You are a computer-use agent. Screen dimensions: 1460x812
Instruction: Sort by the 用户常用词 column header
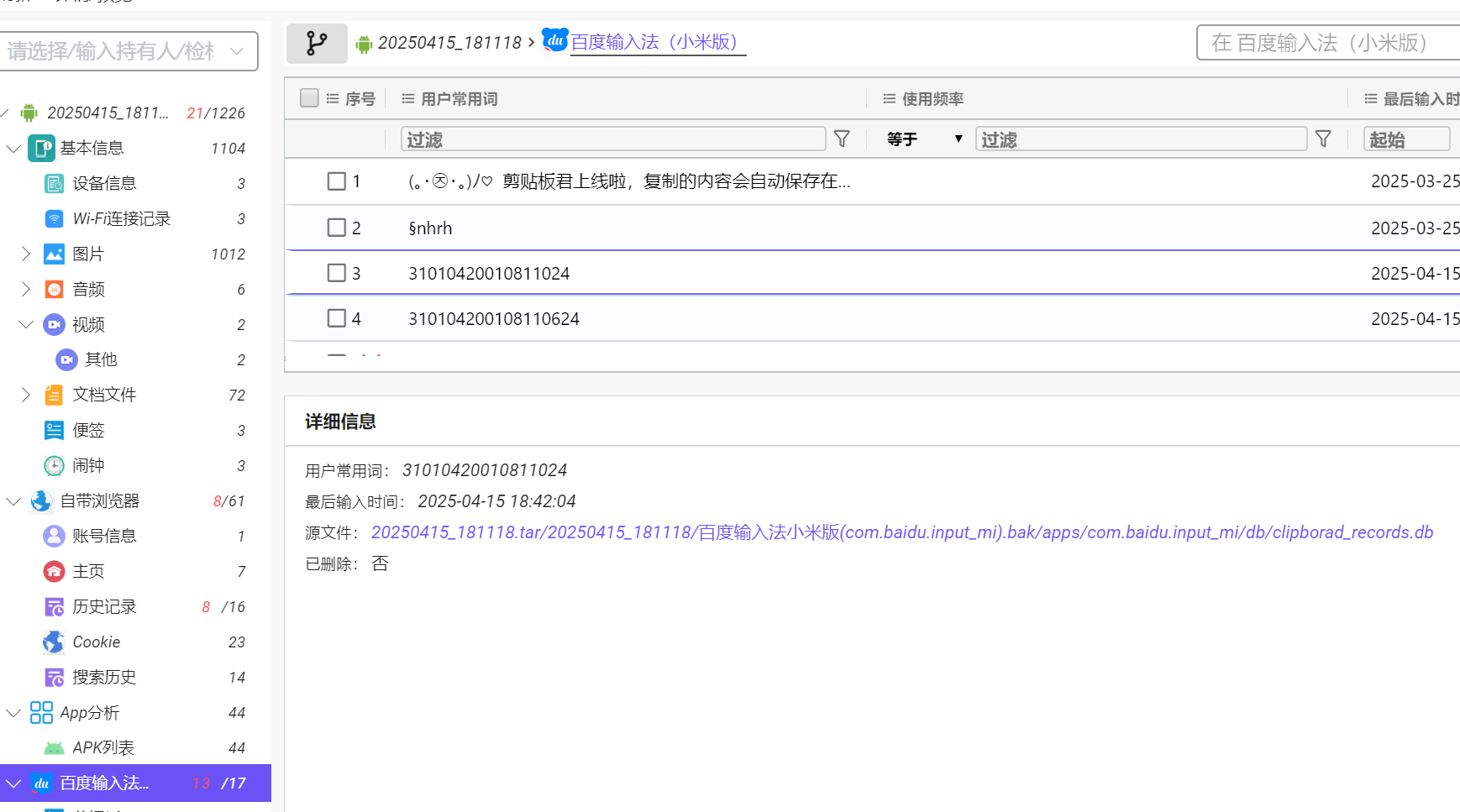tap(460, 99)
